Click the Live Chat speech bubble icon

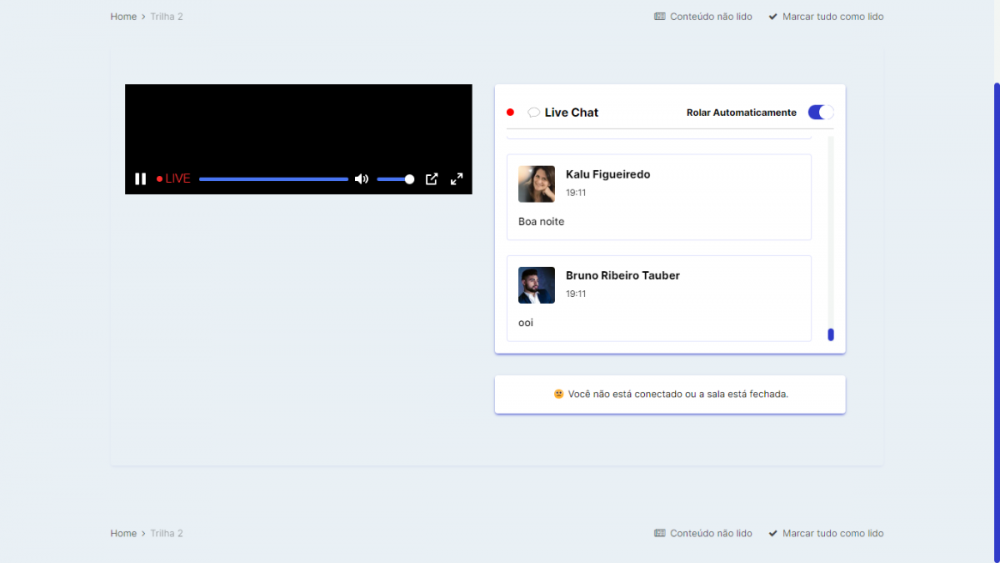pos(534,113)
